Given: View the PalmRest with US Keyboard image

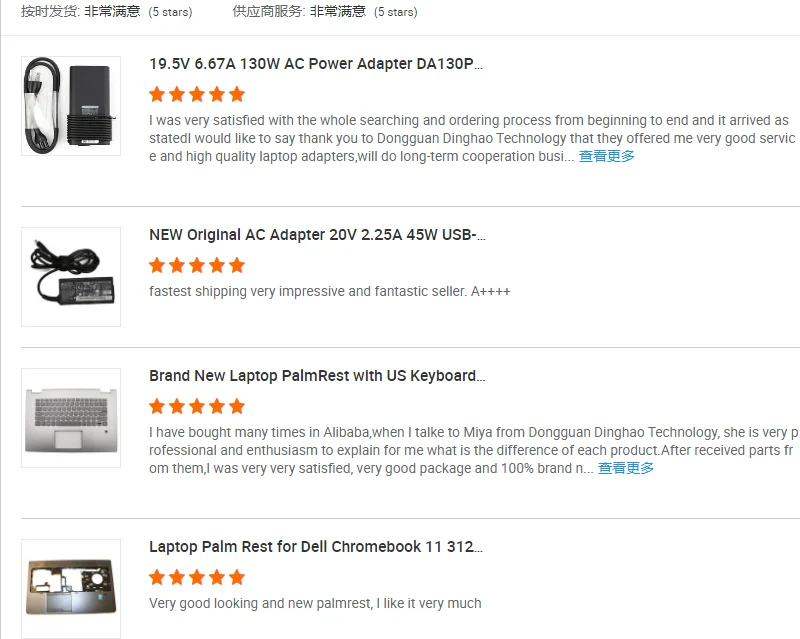Looking at the screenshot, I should [x=71, y=418].
